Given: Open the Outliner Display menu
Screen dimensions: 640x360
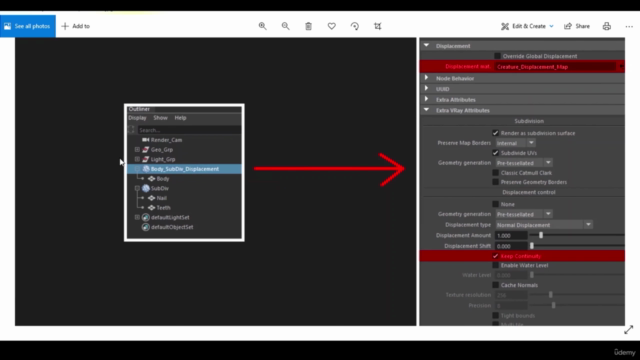Looking at the screenshot, I should (x=137, y=118).
